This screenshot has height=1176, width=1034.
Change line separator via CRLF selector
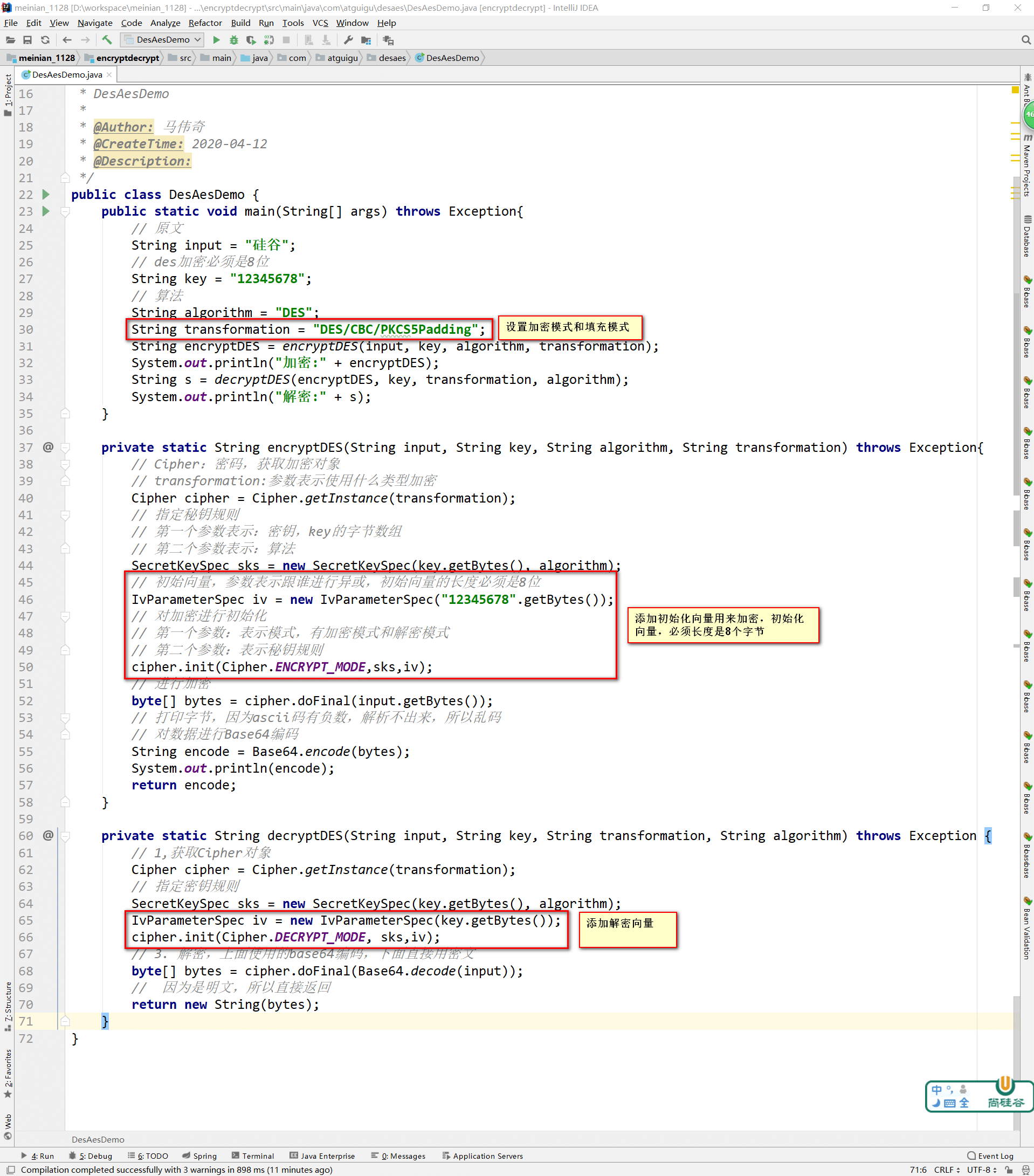click(947, 1170)
